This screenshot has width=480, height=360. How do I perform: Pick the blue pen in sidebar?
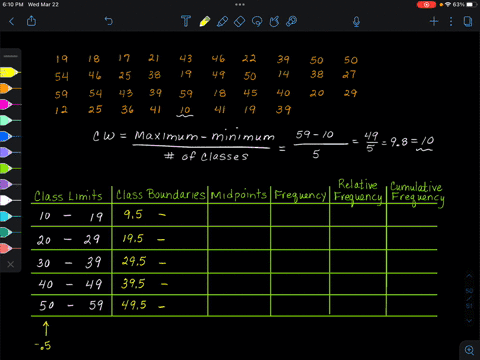[x=10, y=136]
